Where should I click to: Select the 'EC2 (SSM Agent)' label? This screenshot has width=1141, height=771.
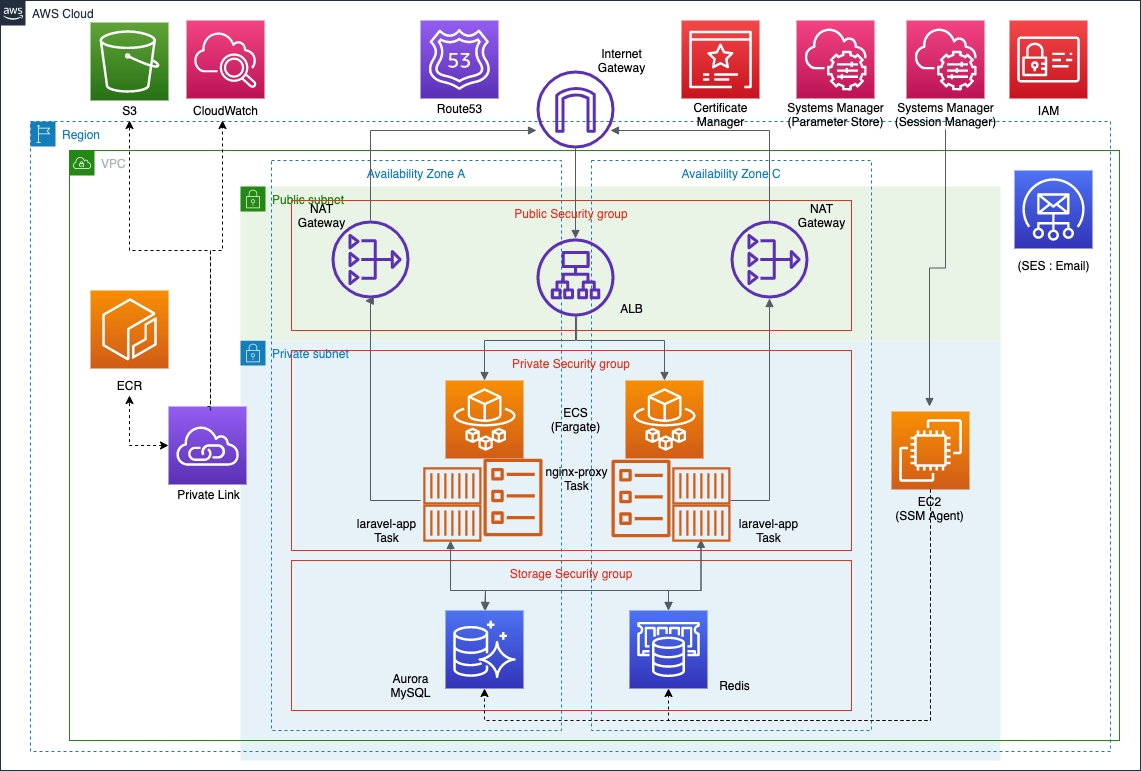(x=929, y=509)
